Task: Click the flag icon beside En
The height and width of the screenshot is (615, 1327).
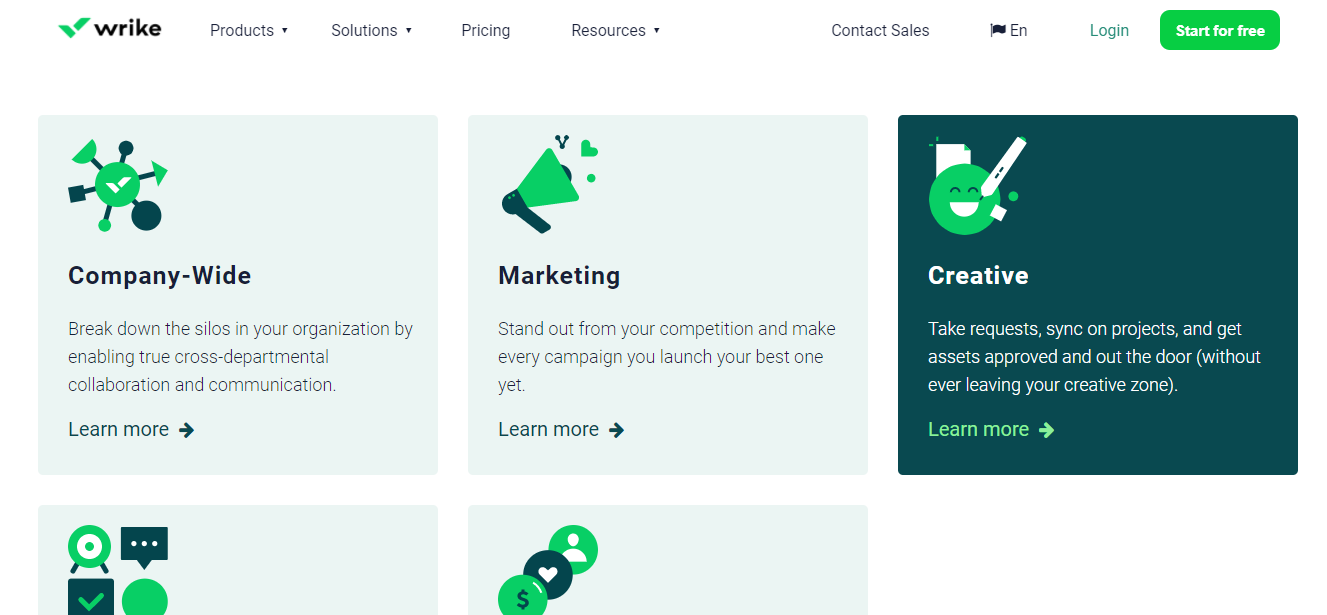Action: point(998,30)
